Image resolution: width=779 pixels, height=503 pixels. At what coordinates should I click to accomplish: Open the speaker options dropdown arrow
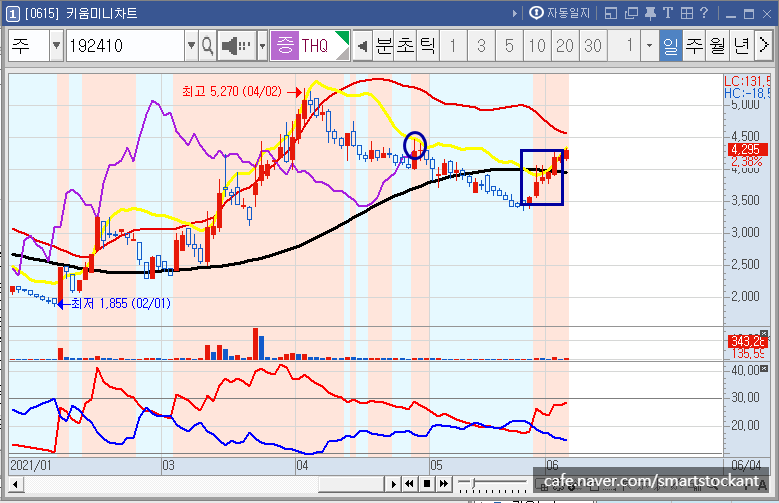click(262, 46)
